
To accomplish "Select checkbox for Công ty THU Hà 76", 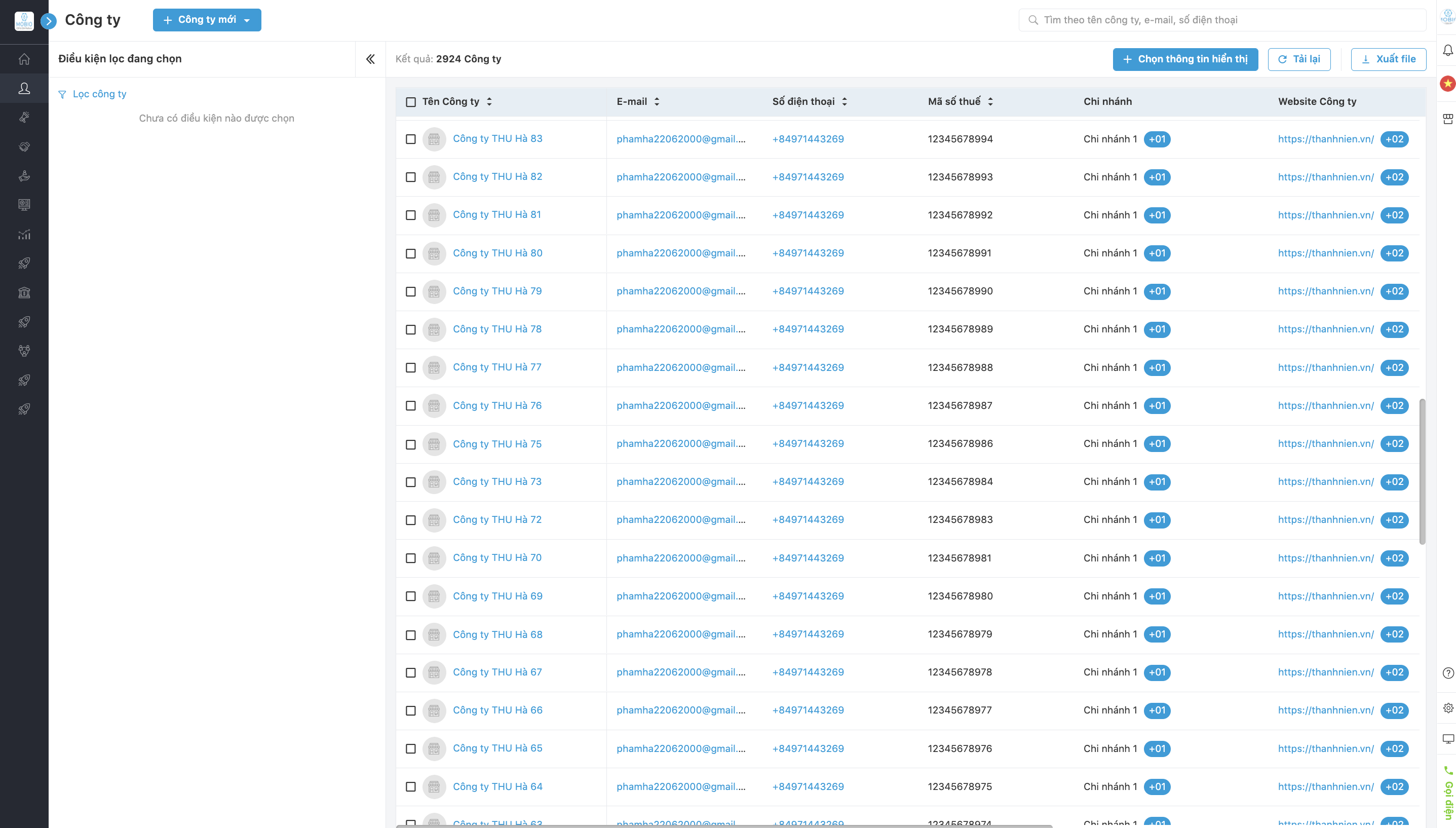I will 410,406.
